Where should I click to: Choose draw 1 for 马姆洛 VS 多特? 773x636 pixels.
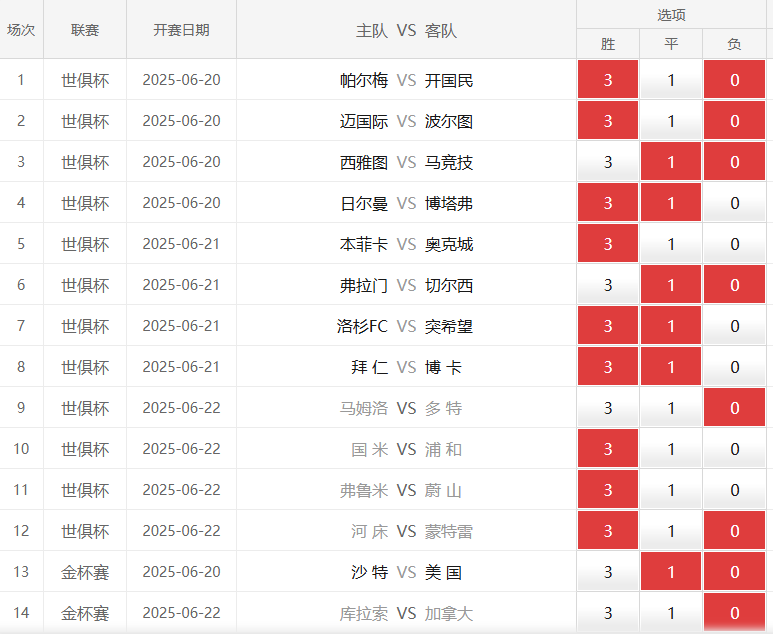coord(671,407)
